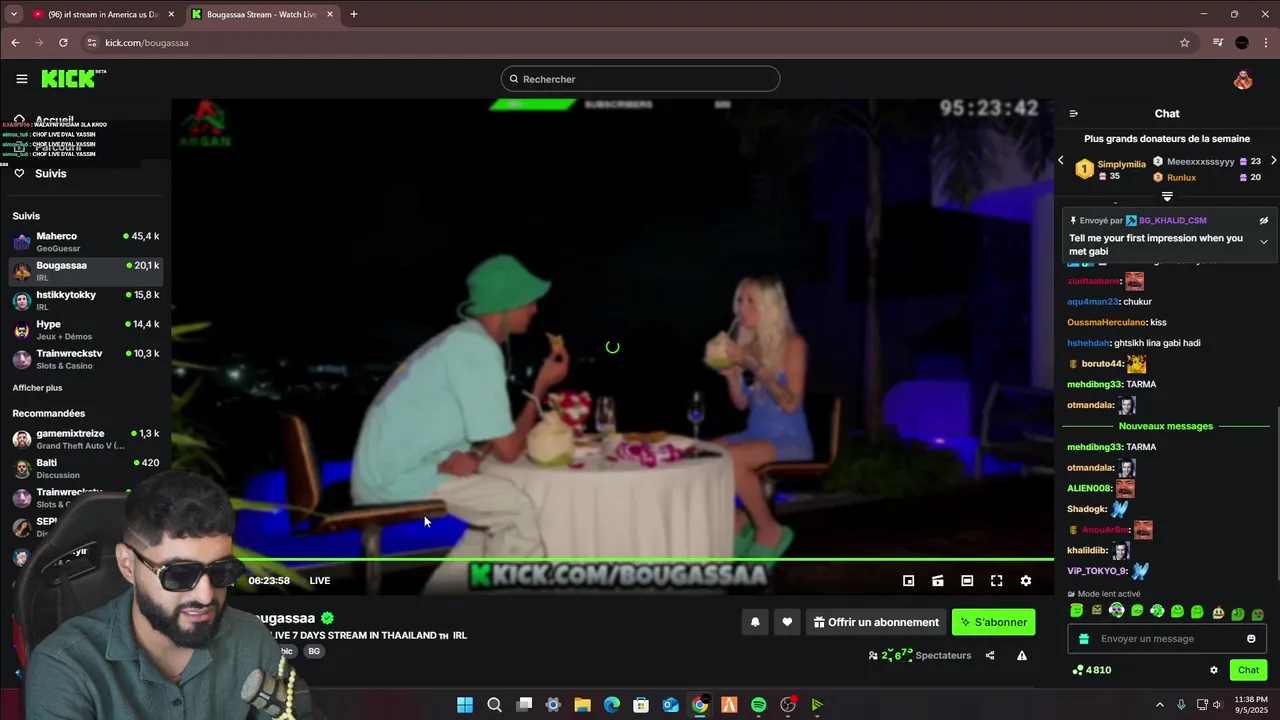Viewport: 1280px width, 720px height.
Task: Select the Bougassaa Stream browser tab
Action: [x=260, y=14]
